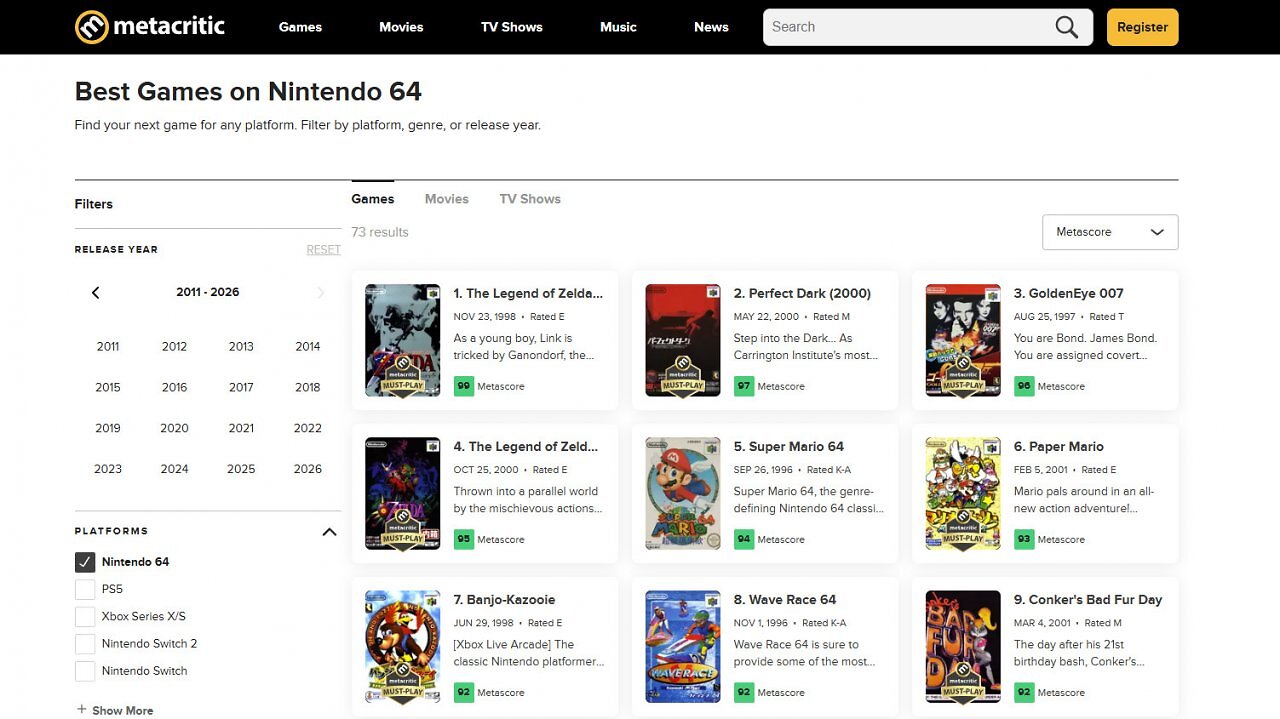
Task: Click in the Search input field
Action: (908, 27)
